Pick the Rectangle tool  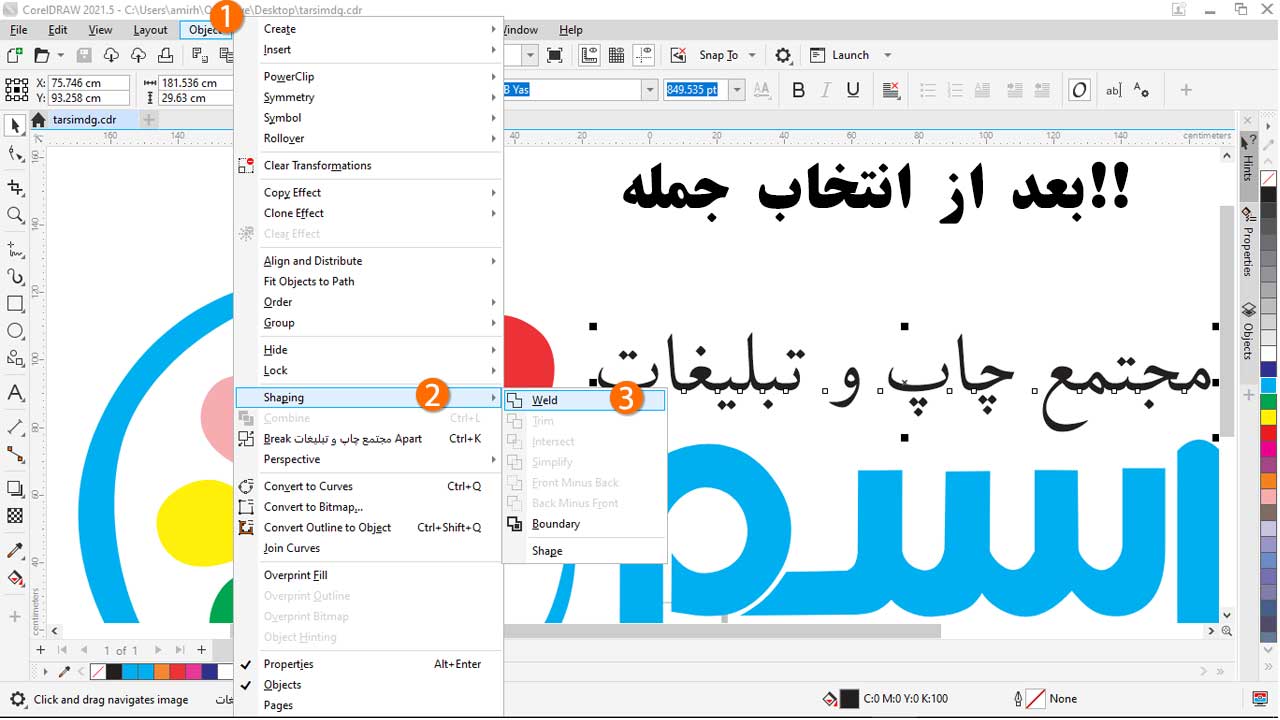pos(15,304)
